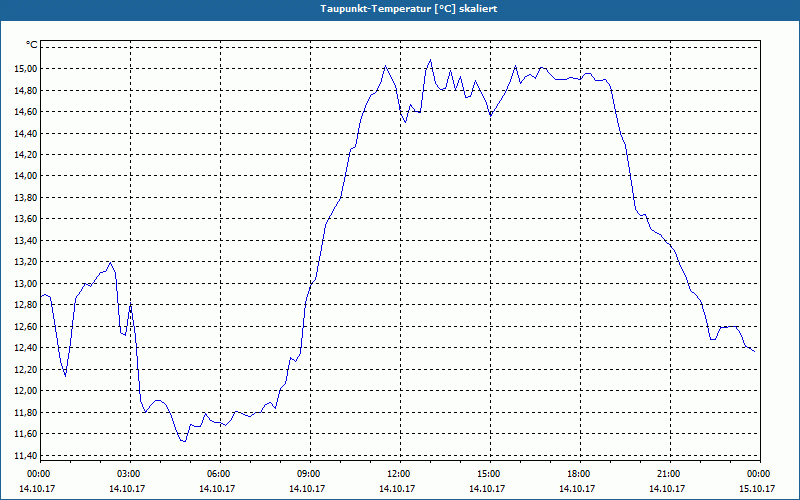Select the 14,40 y-axis value
800x500 pixels.
click(x=26, y=133)
